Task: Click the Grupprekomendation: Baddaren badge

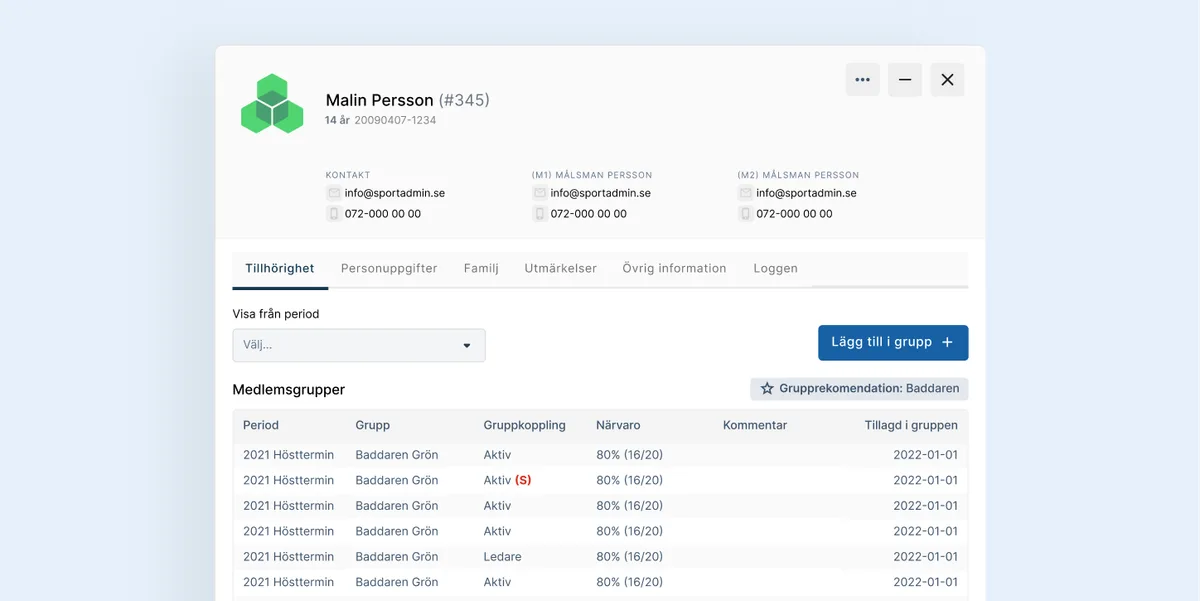Action: point(859,388)
